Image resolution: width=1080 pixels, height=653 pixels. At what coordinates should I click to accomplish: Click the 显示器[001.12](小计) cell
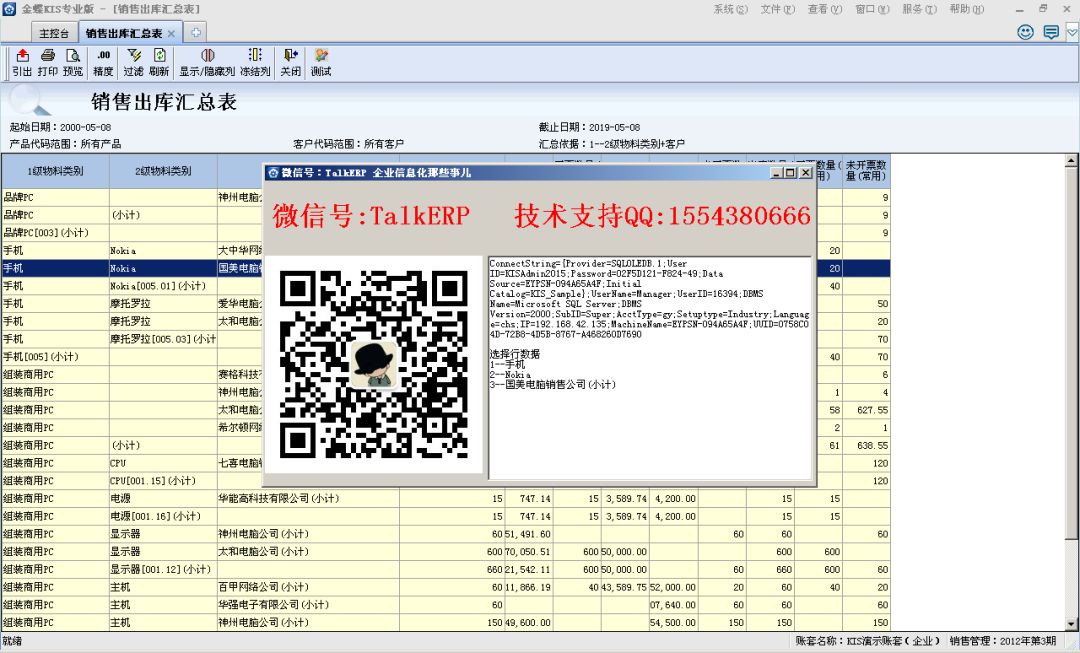pyautogui.click(x=163, y=569)
